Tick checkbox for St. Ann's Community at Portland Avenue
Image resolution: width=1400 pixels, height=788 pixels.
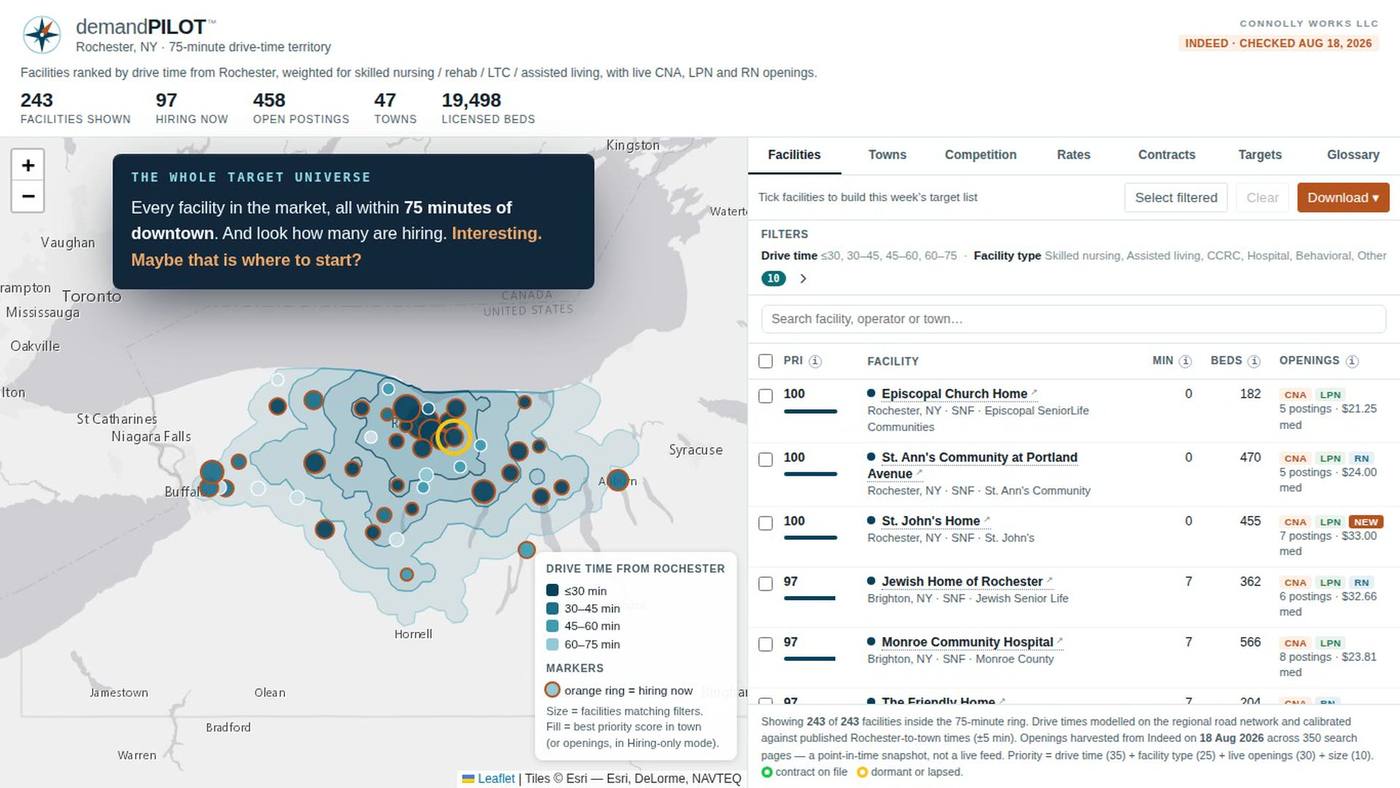766,460
